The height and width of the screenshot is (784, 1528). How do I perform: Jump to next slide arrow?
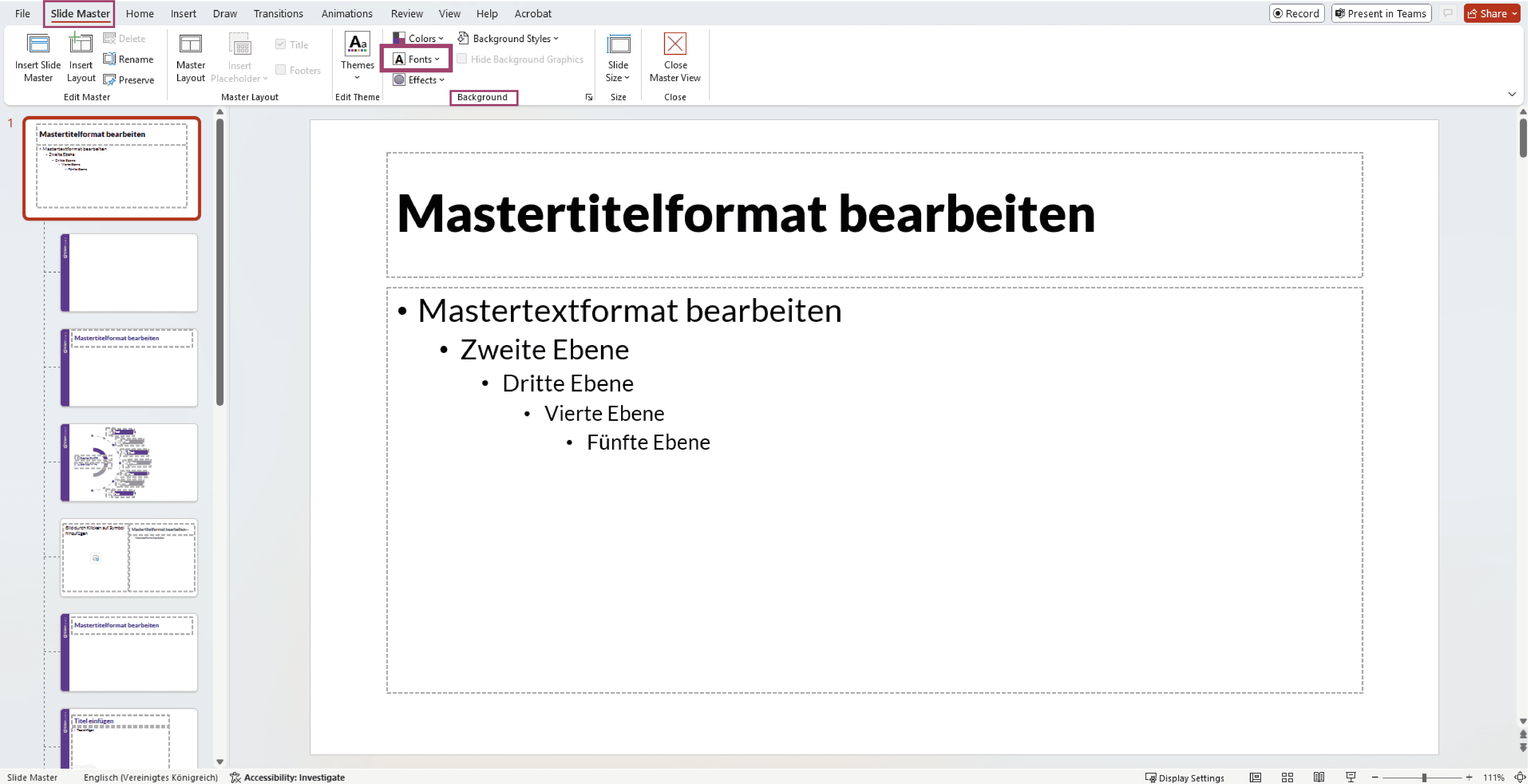pyautogui.click(x=1523, y=748)
